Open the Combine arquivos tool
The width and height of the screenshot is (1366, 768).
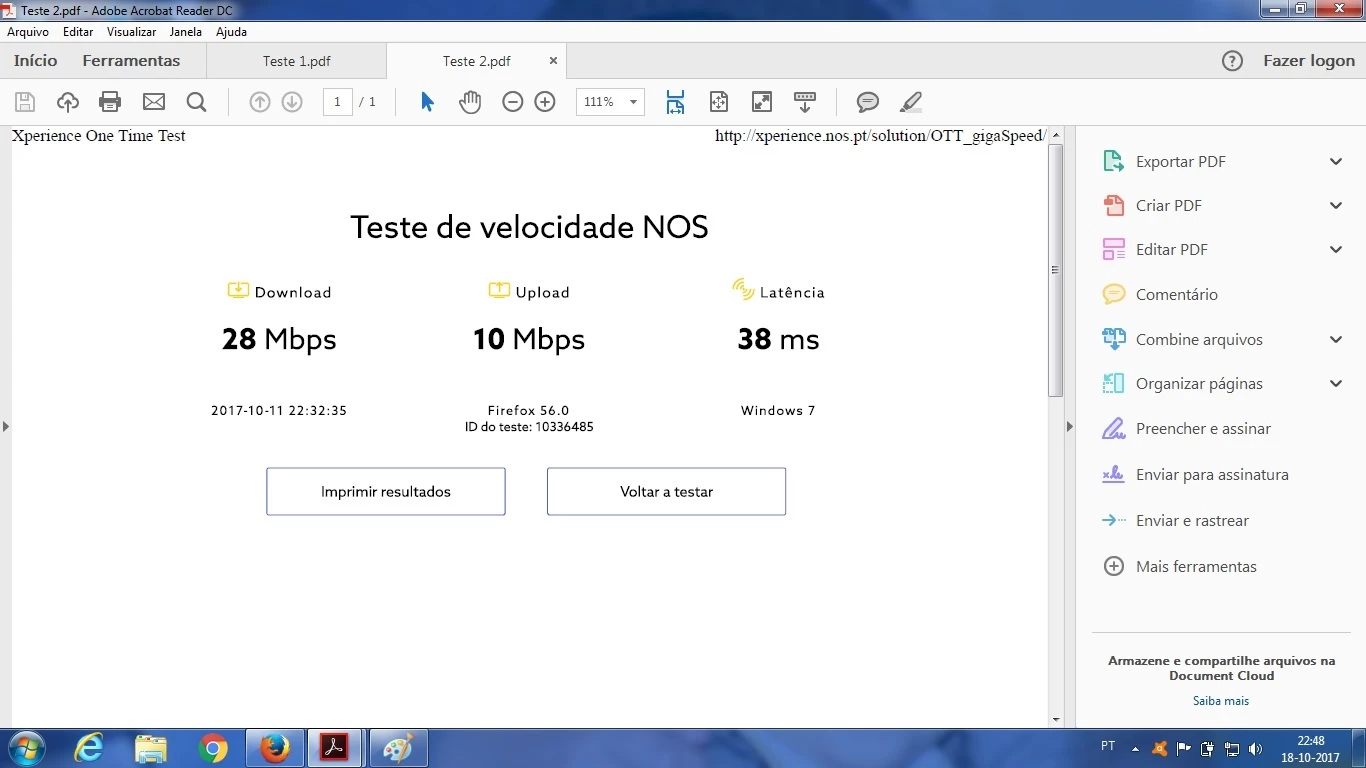(x=1199, y=340)
